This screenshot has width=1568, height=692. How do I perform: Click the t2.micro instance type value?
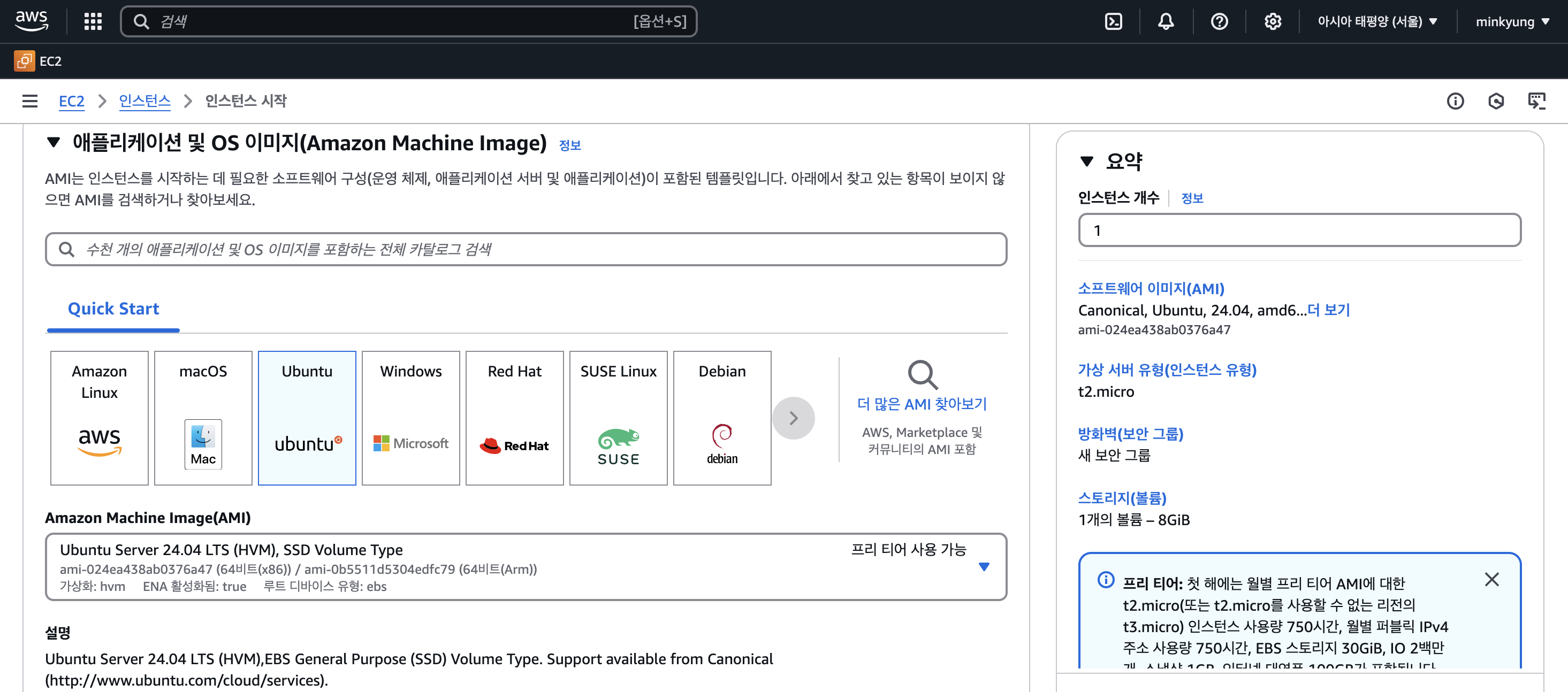click(x=1106, y=391)
